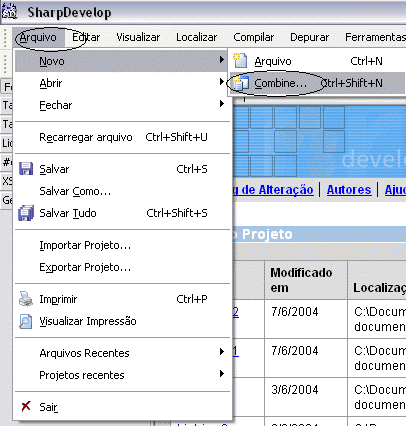Click the project link ending in 2
The width and height of the screenshot is (406, 426).
pyautogui.click(x=236, y=312)
